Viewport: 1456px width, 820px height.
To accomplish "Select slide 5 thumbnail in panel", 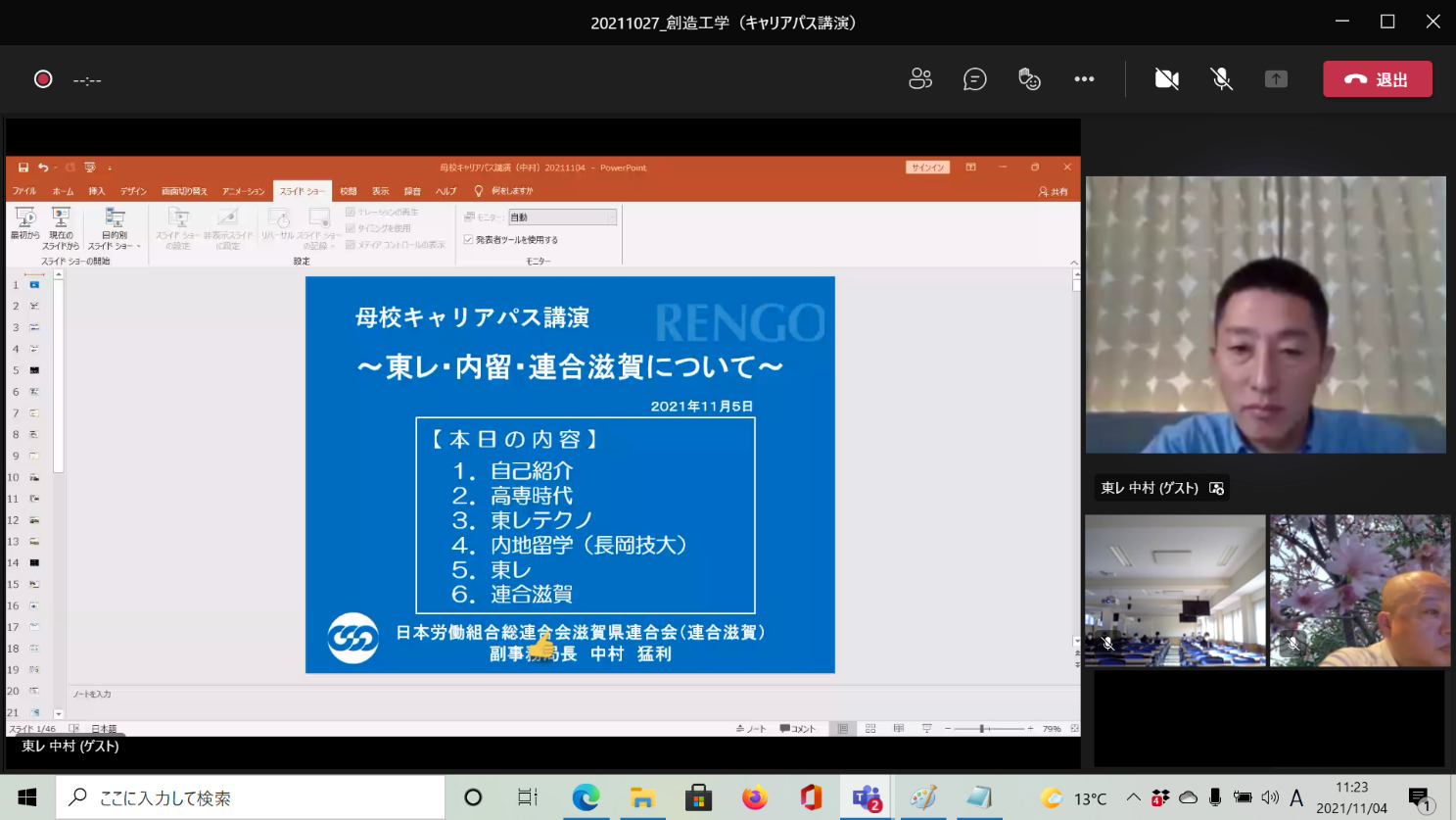I will [x=34, y=370].
